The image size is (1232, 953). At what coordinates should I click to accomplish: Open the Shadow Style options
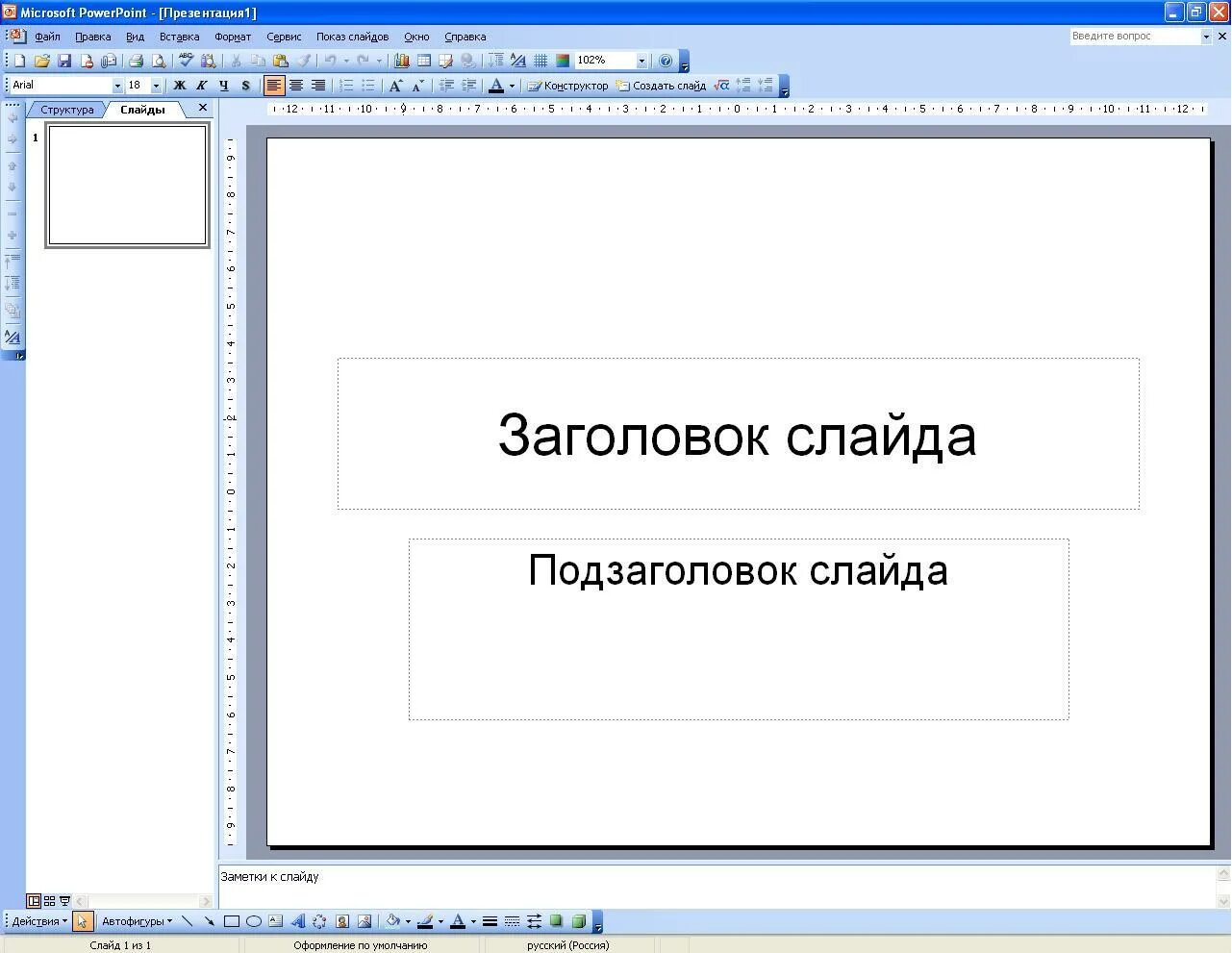point(556,921)
